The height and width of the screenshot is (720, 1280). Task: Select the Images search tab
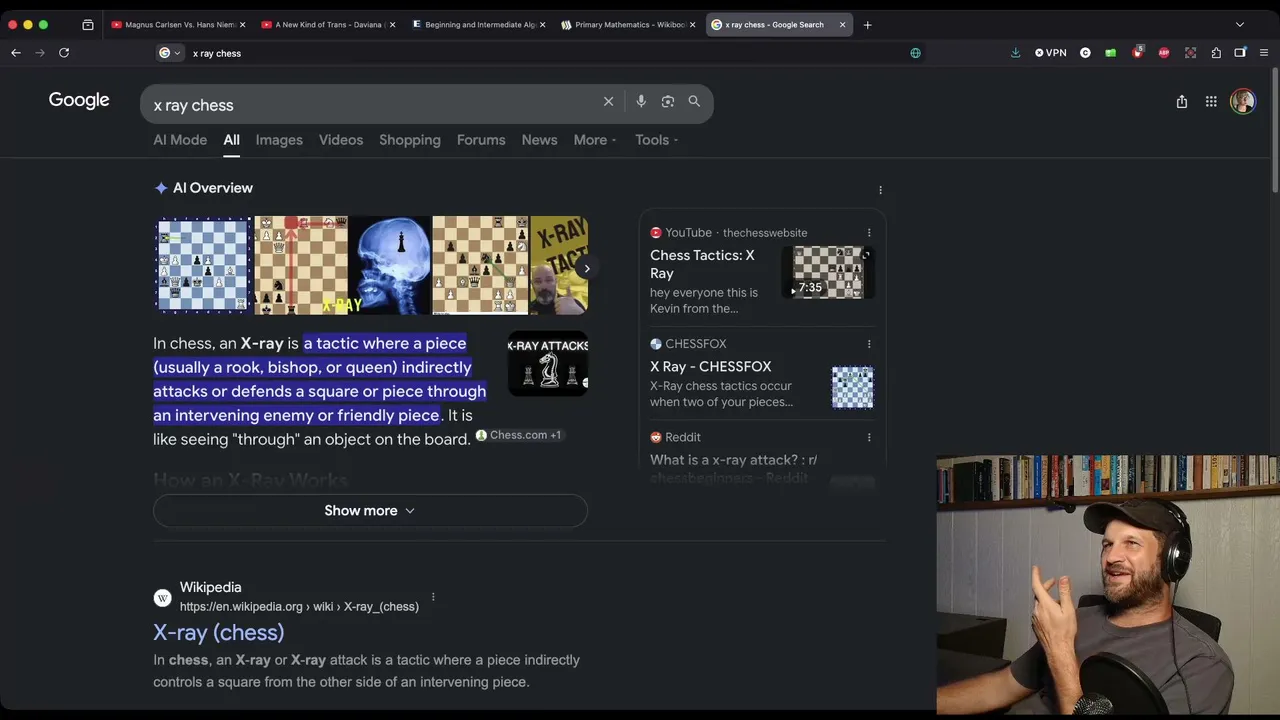[279, 140]
